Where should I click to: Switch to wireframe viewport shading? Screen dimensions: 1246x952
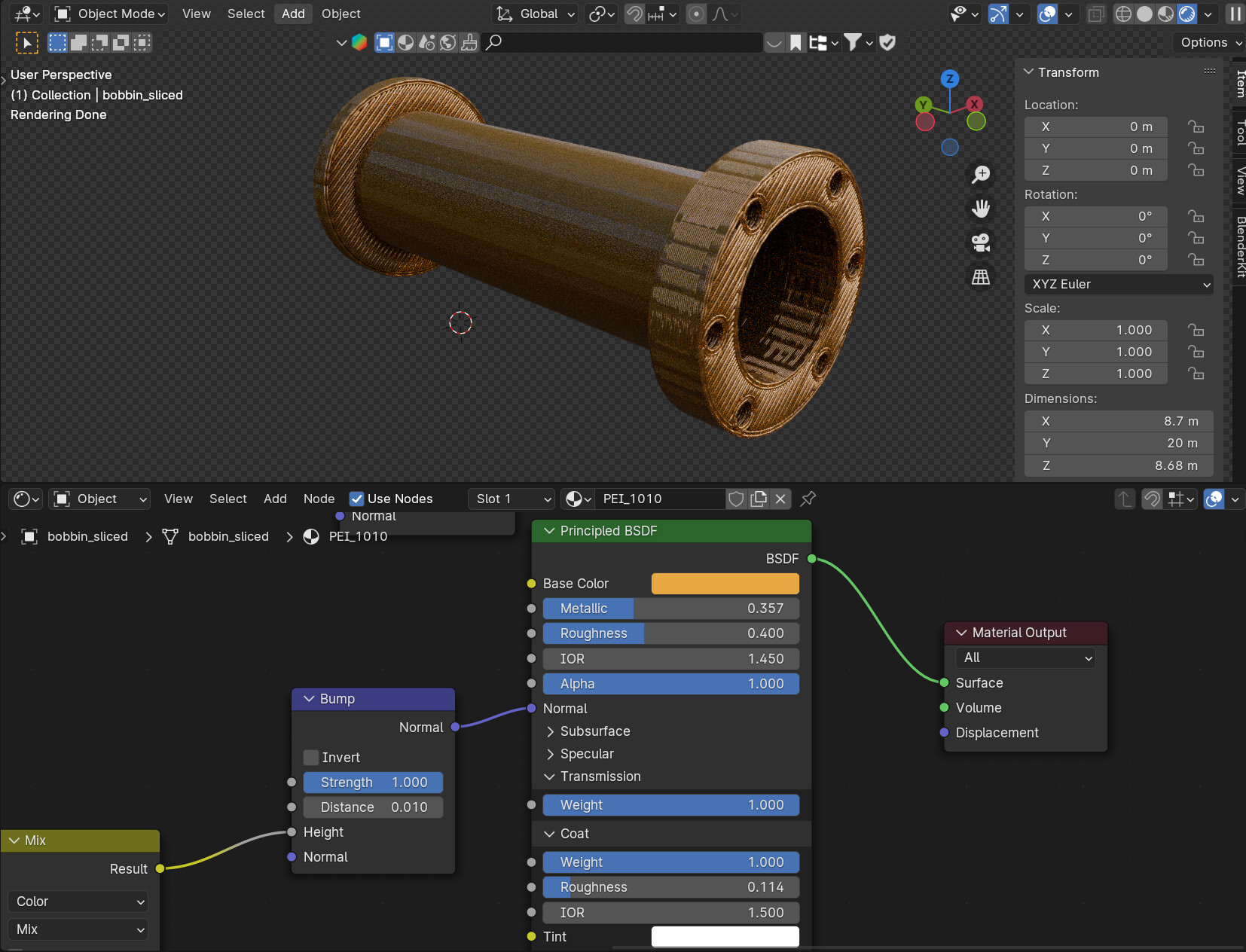(1123, 14)
